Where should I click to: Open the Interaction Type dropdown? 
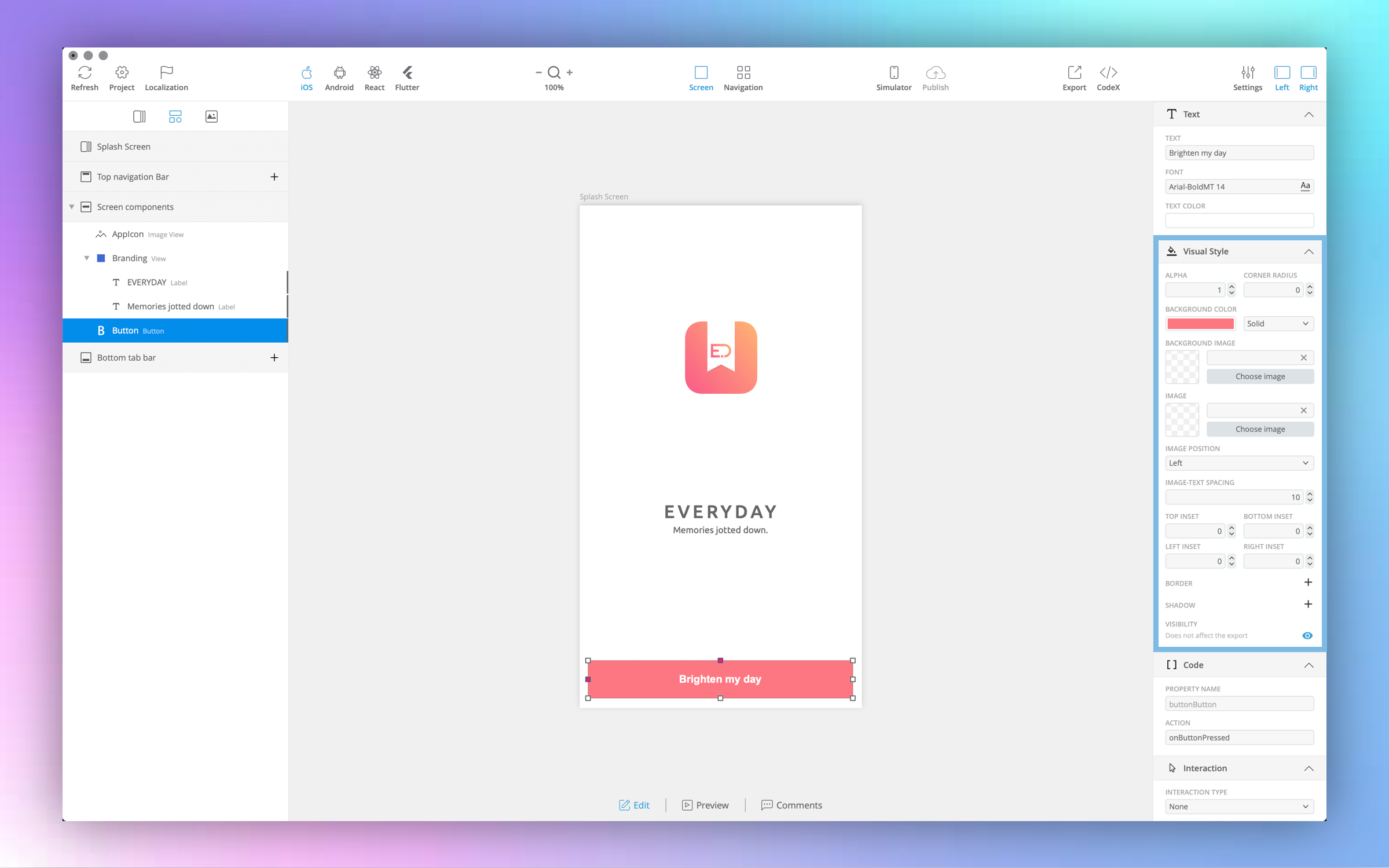tap(1238, 807)
